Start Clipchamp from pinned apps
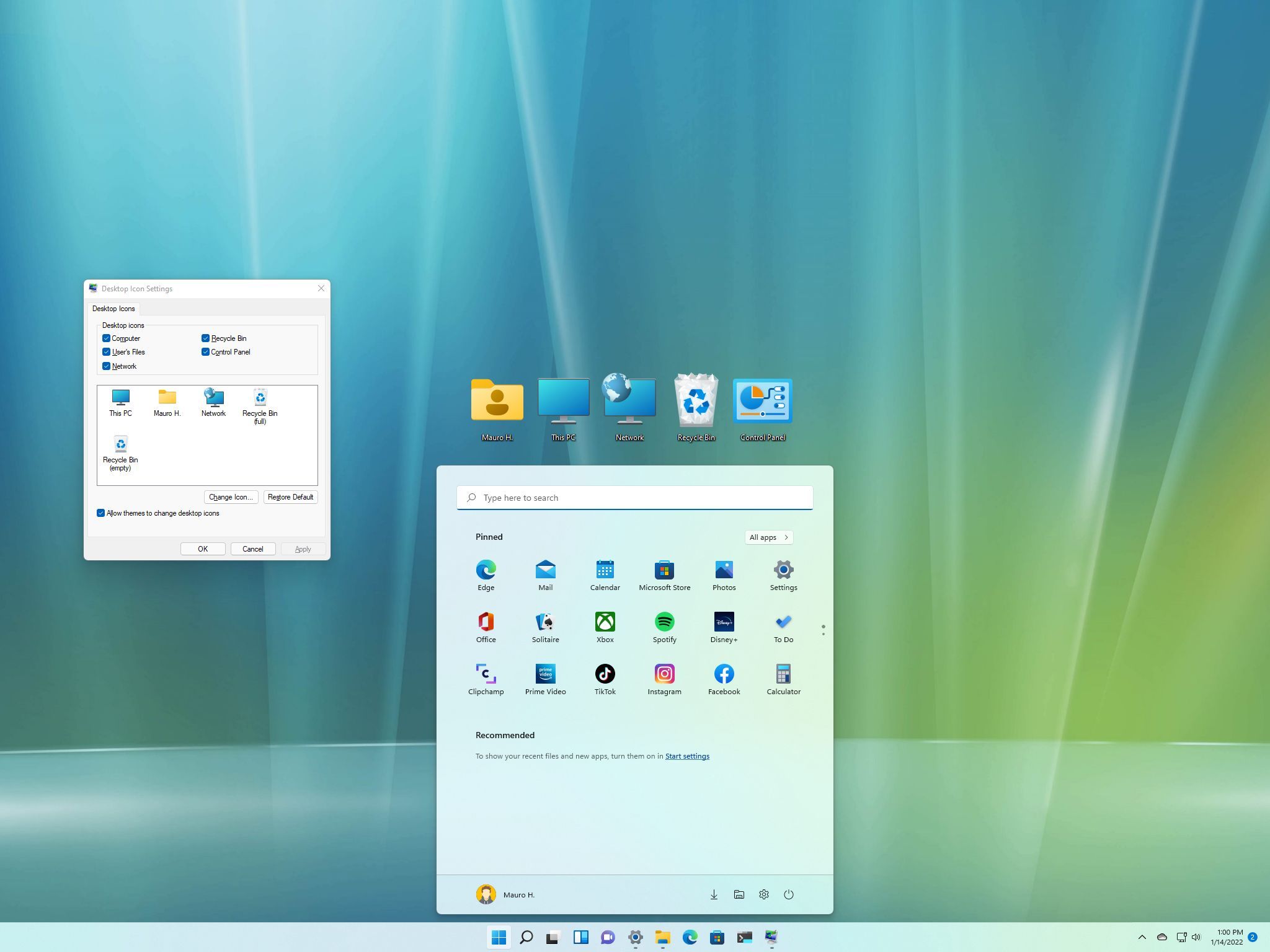The width and height of the screenshot is (1270, 952). coord(486,674)
